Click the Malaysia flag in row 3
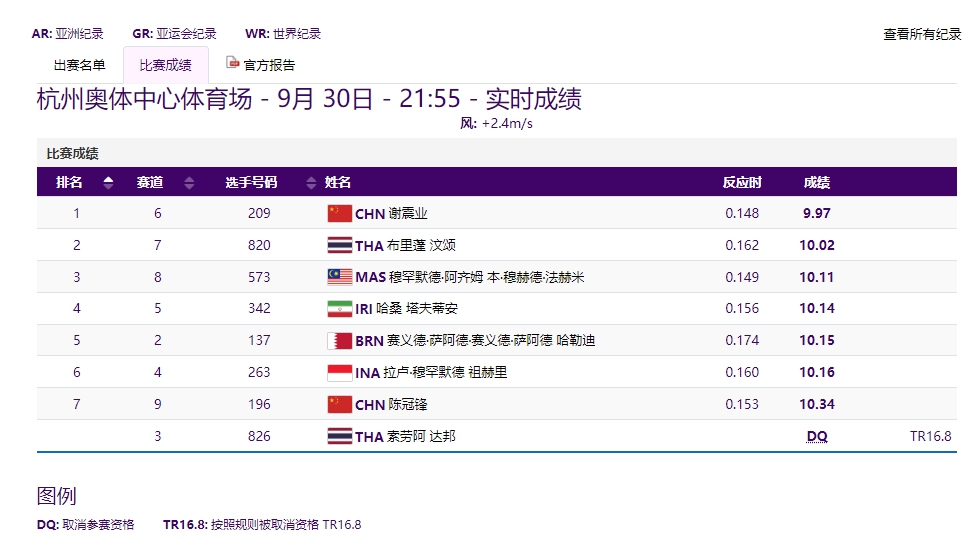This screenshot has width=967, height=559. coord(340,277)
